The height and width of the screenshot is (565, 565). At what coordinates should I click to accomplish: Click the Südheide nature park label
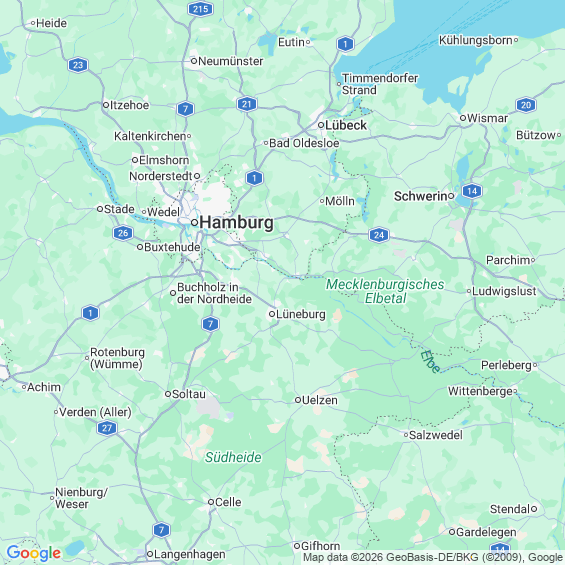pyautogui.click(x=233, y=457)
